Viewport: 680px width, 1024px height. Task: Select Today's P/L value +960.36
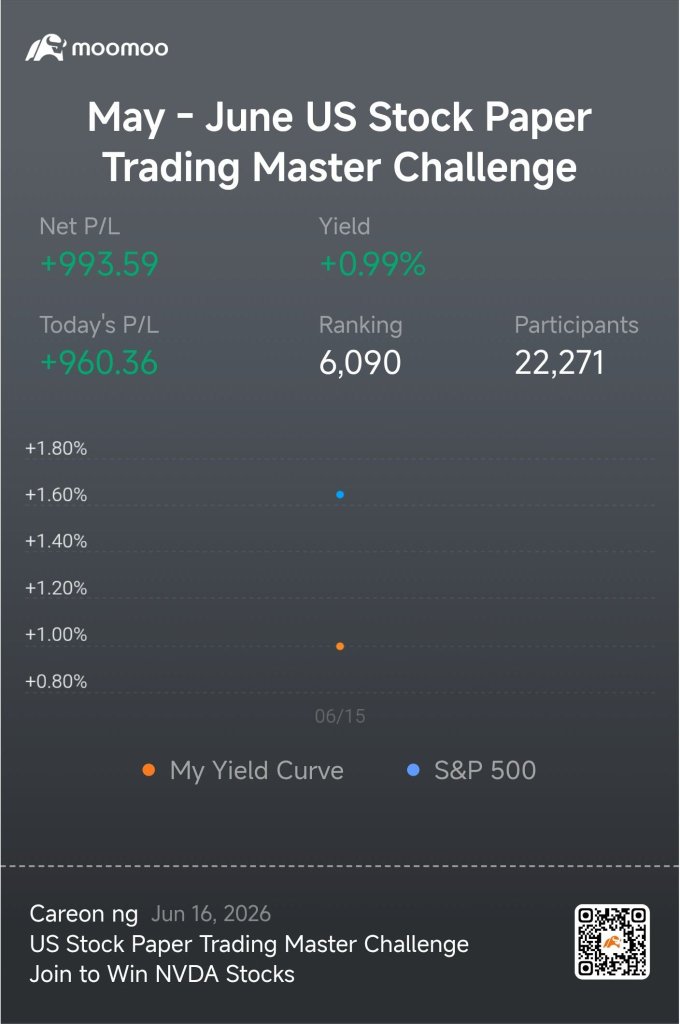click(x=99, y=362)
